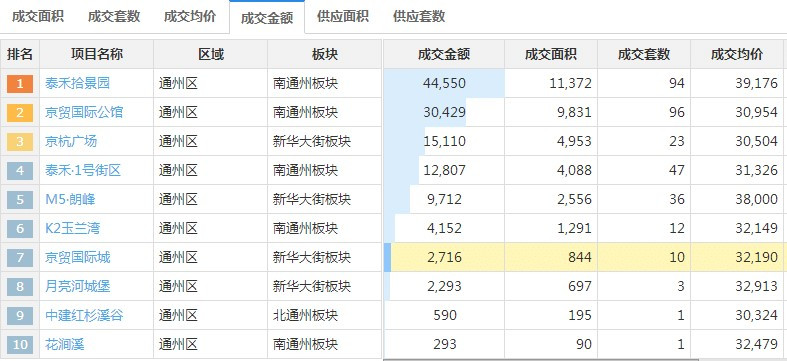
Task: Click the 44,550 amount bar cell
Action: (x=444, y=83)
